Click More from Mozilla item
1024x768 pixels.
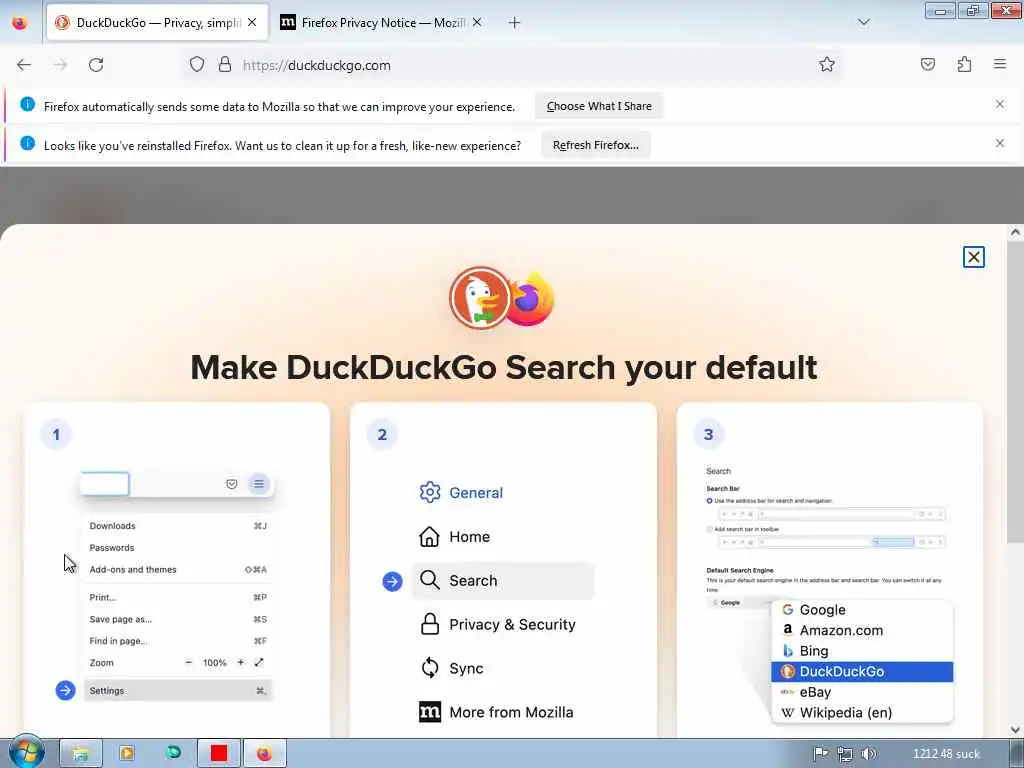[496, 712]
